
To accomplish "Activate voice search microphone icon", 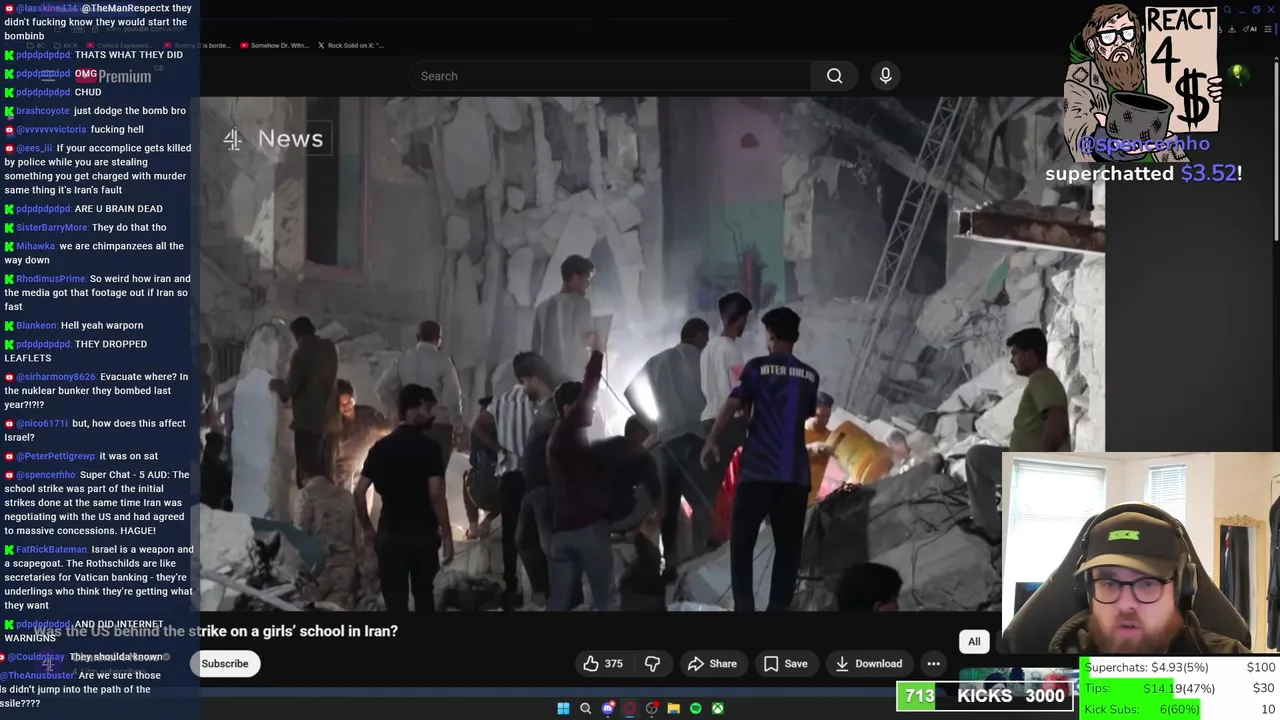I will (x=885, y=76).
